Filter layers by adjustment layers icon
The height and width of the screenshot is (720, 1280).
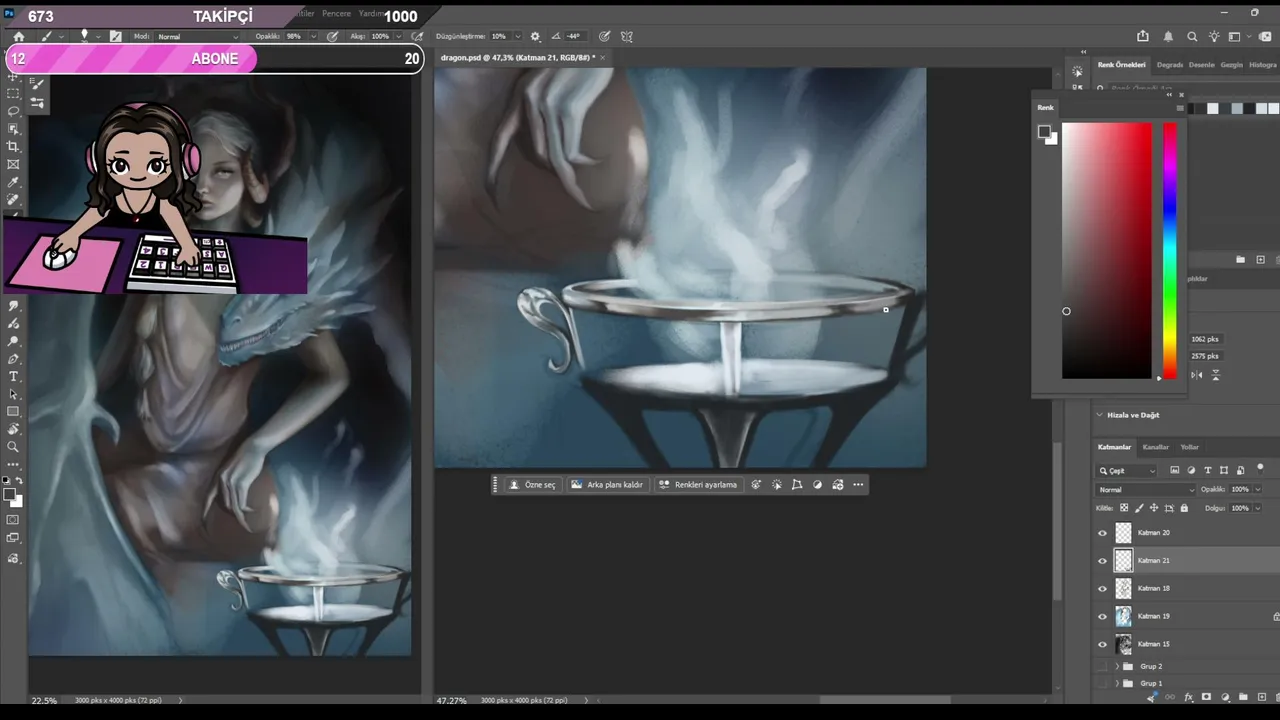coord(1192,470)
